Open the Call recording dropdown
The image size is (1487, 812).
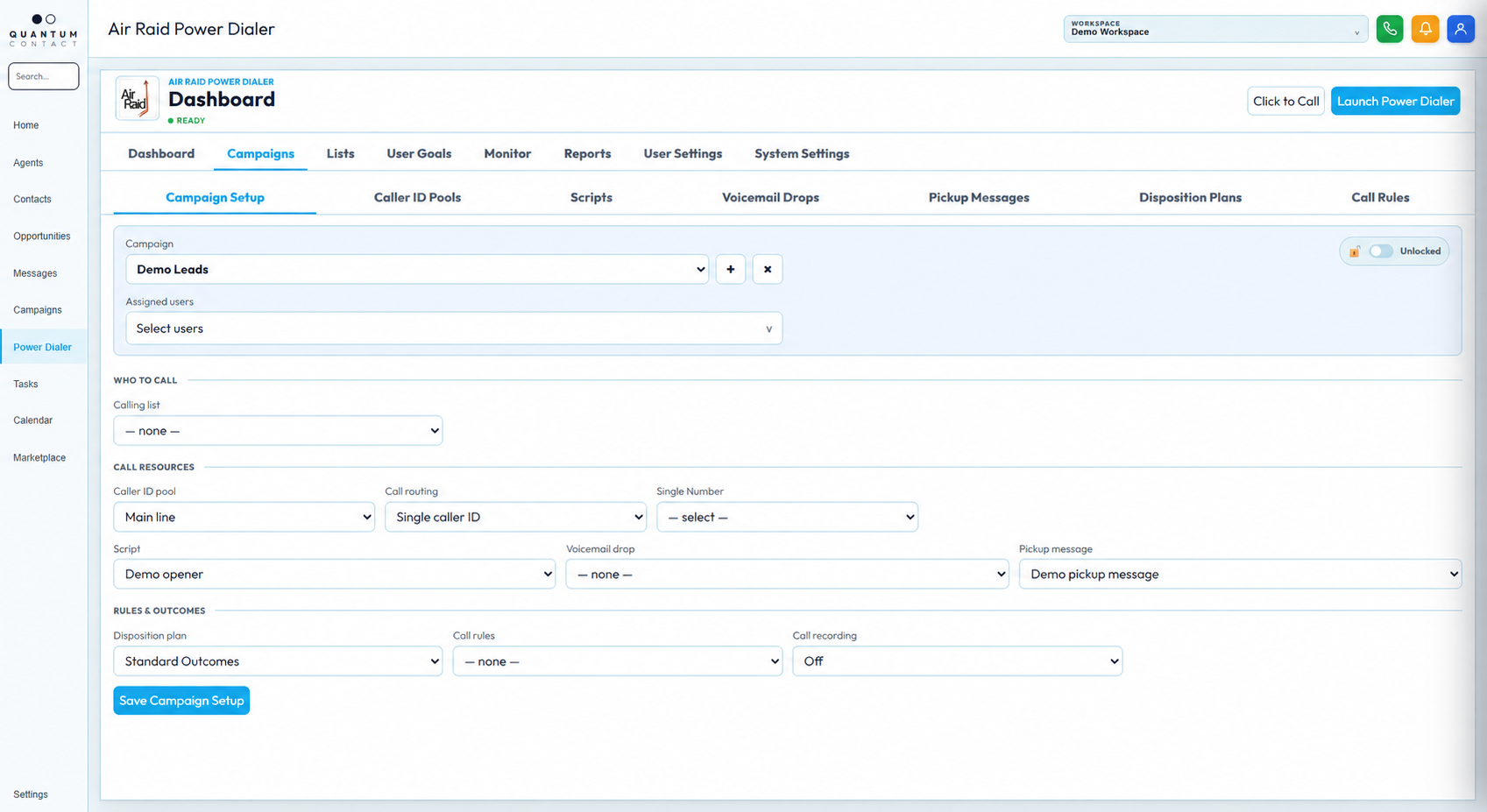point(957,661)
